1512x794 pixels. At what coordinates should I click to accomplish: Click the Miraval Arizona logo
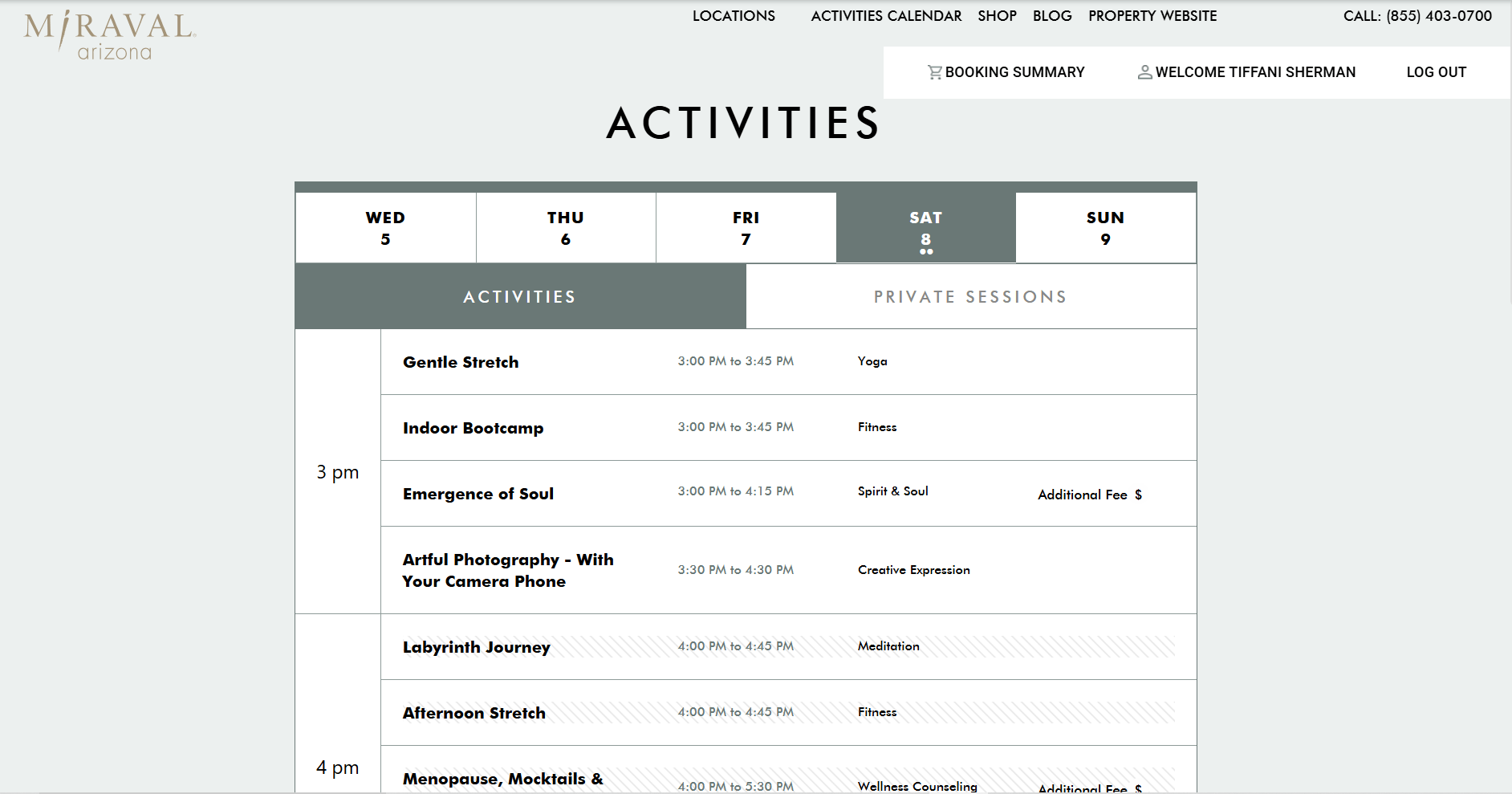(110, 36)
